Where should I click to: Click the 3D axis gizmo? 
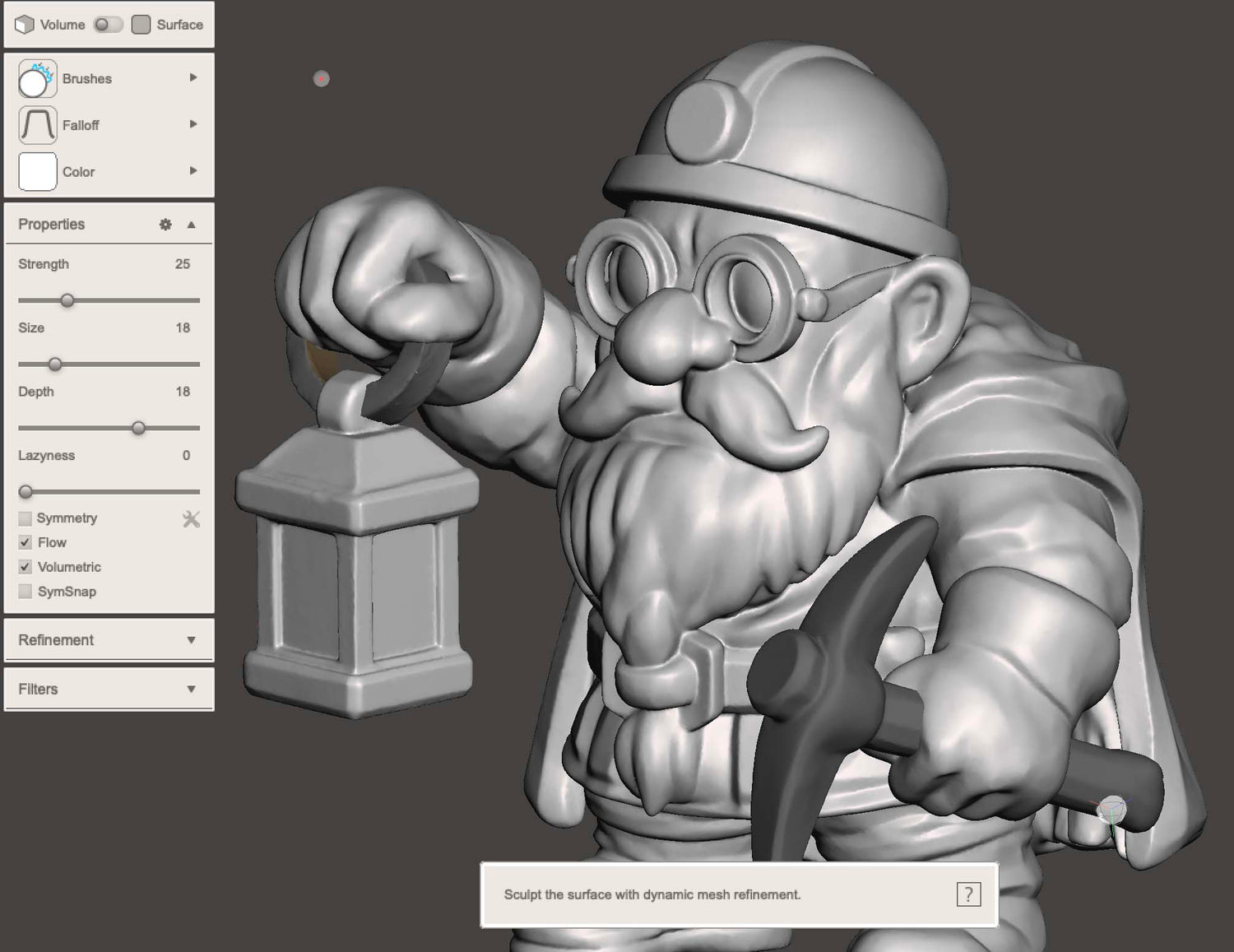pos(1111,810)
